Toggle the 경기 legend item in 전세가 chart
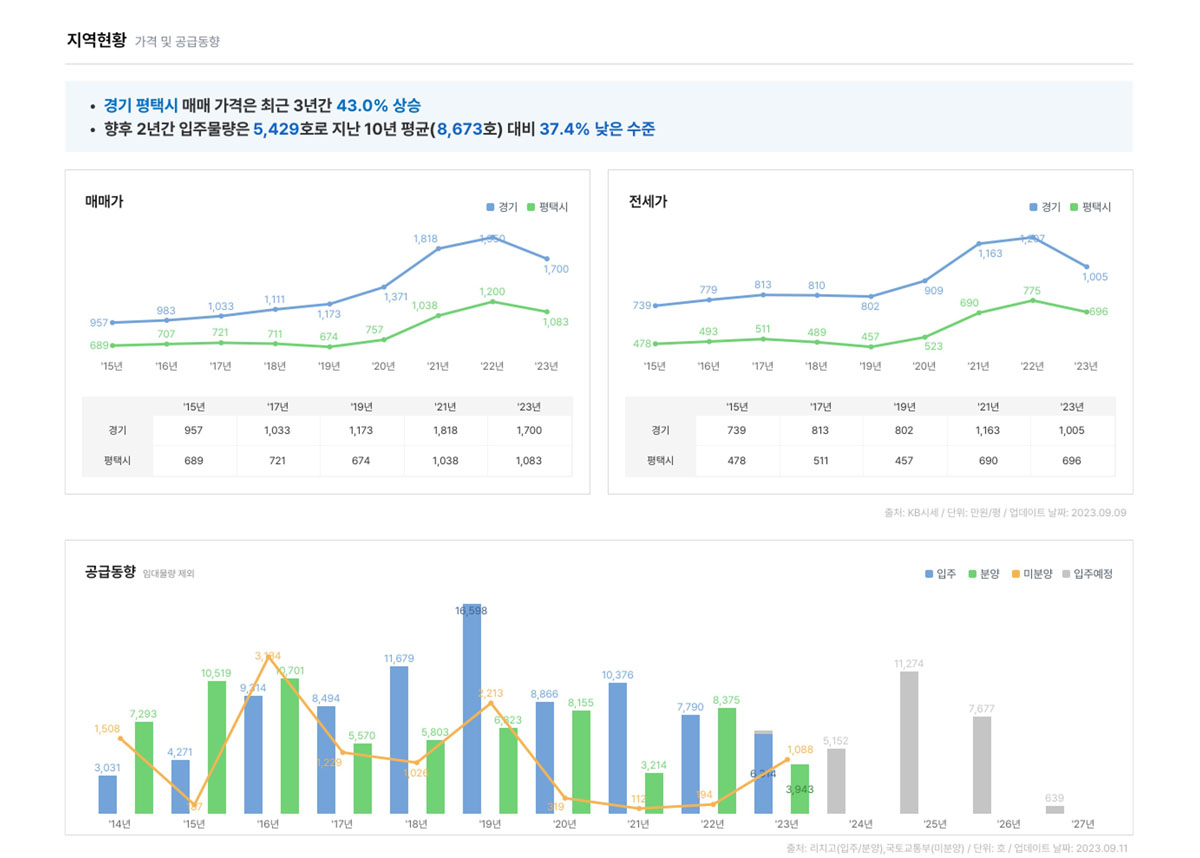Screen dimensions: 1200x858 1045,207
